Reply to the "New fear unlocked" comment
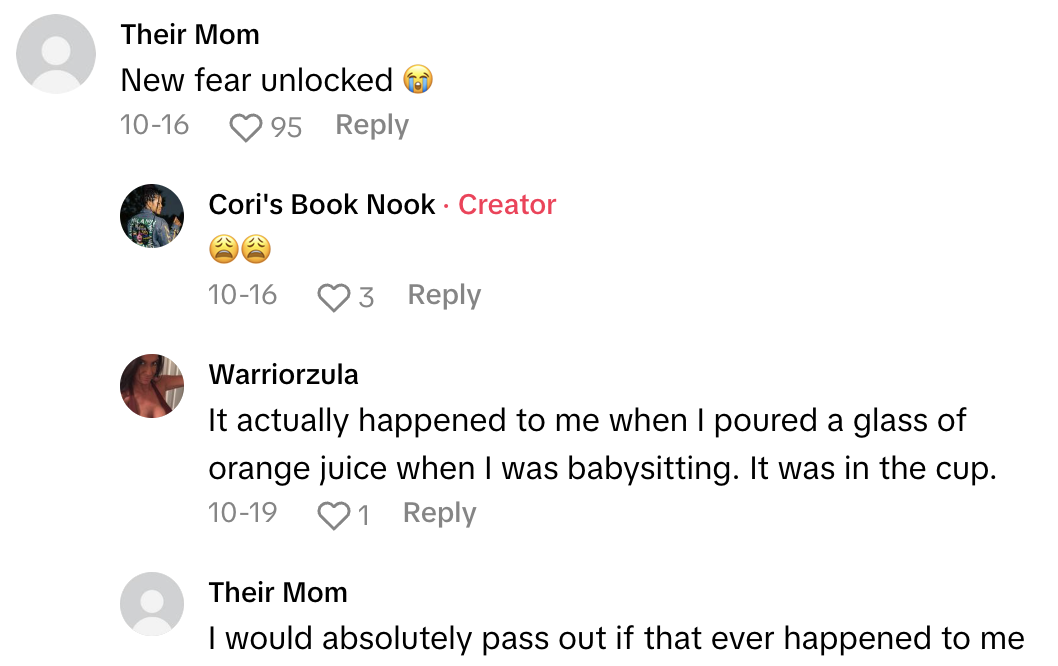Image resolution: width=1058 pixels, height=666 pixels. point(371,126)
